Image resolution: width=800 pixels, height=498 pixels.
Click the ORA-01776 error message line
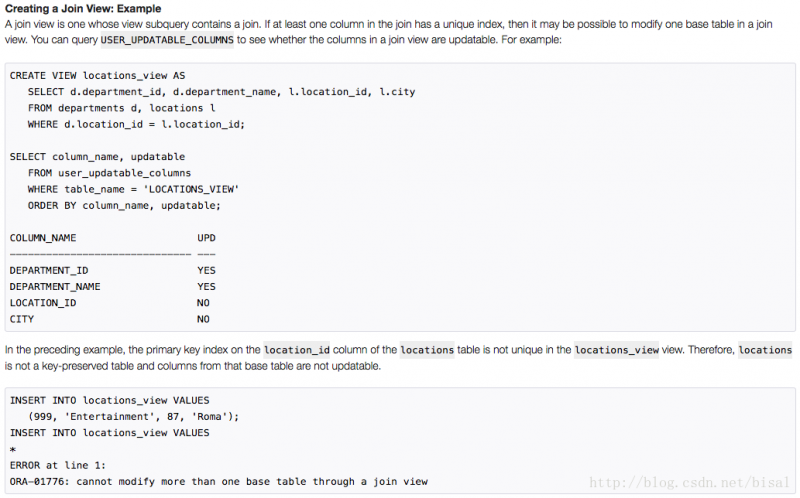click(x=218, y=482)
